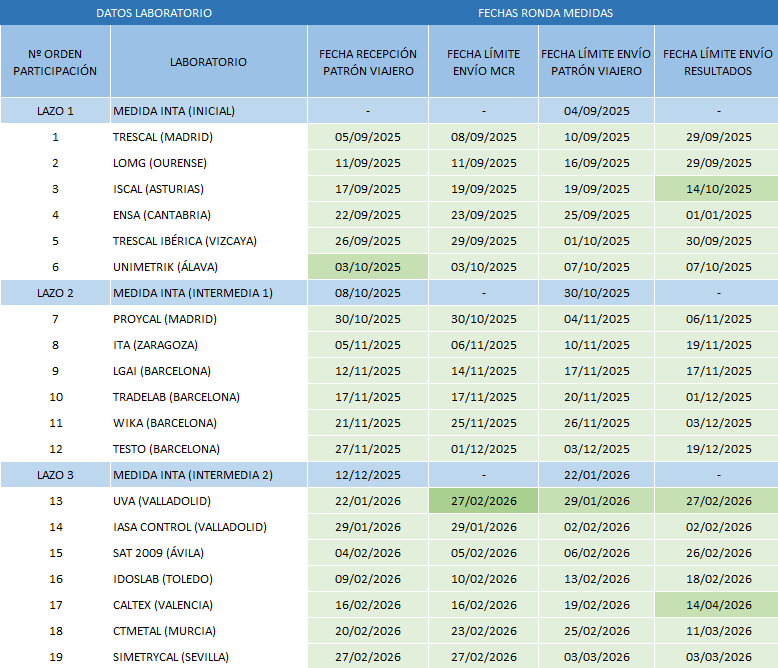Viewport: 778px width, 668px height.
Task: Click ISCAL's highlighted 14/10/2025 results date
Action: tap(717, 189)
